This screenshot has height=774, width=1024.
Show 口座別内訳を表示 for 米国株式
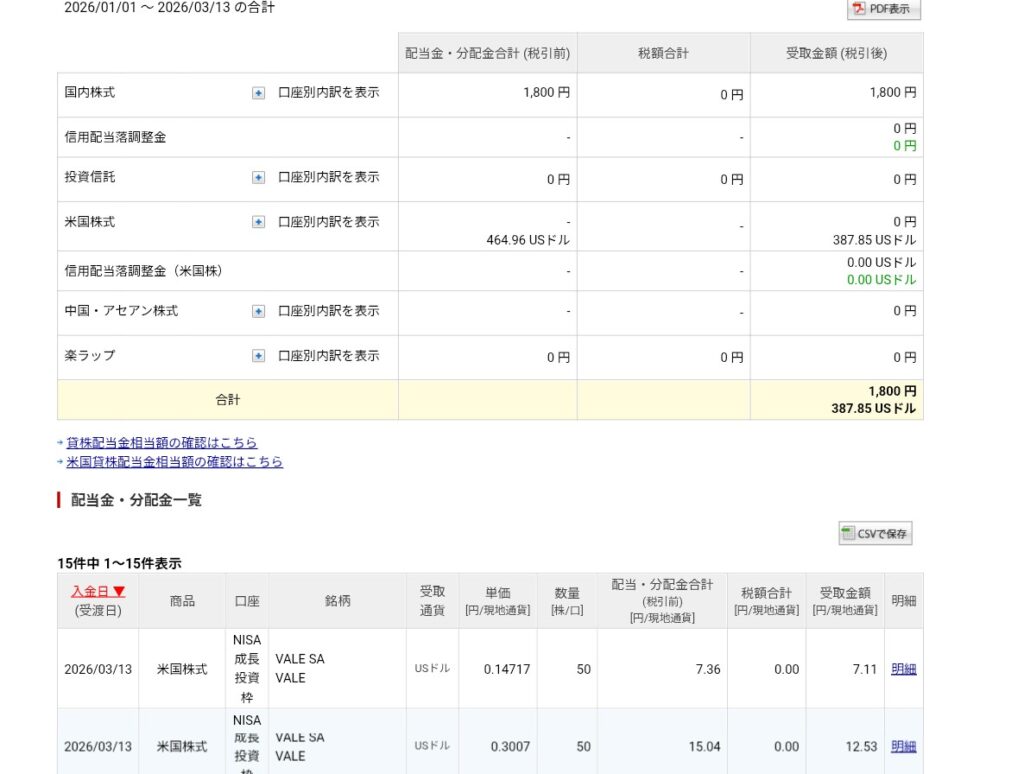[328, 222]
